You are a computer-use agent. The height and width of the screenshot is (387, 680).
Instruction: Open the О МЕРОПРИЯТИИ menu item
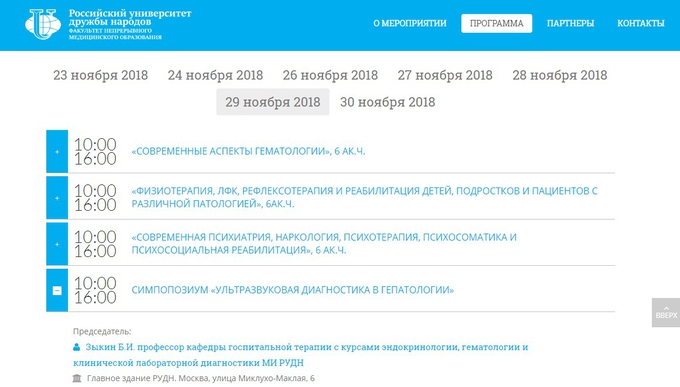(410, 23)
